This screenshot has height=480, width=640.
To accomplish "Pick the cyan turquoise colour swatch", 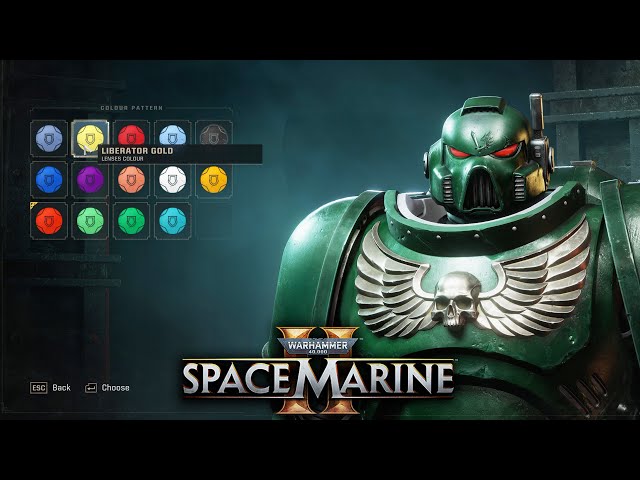I will click(x=173, y=221).
